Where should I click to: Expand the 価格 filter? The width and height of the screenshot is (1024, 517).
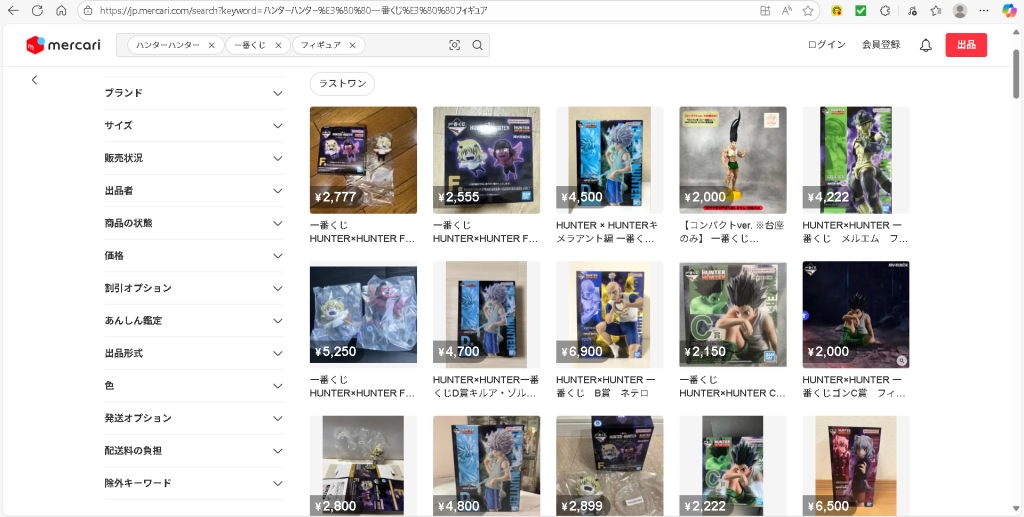click(x=194, y=256)
